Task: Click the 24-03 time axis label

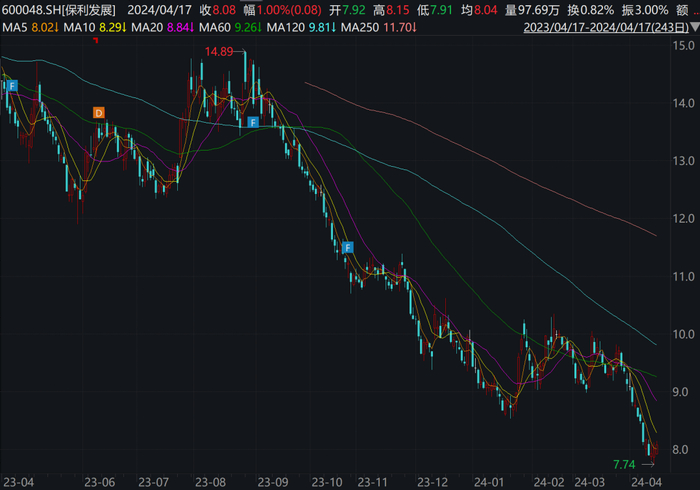Action: [589, 482]
